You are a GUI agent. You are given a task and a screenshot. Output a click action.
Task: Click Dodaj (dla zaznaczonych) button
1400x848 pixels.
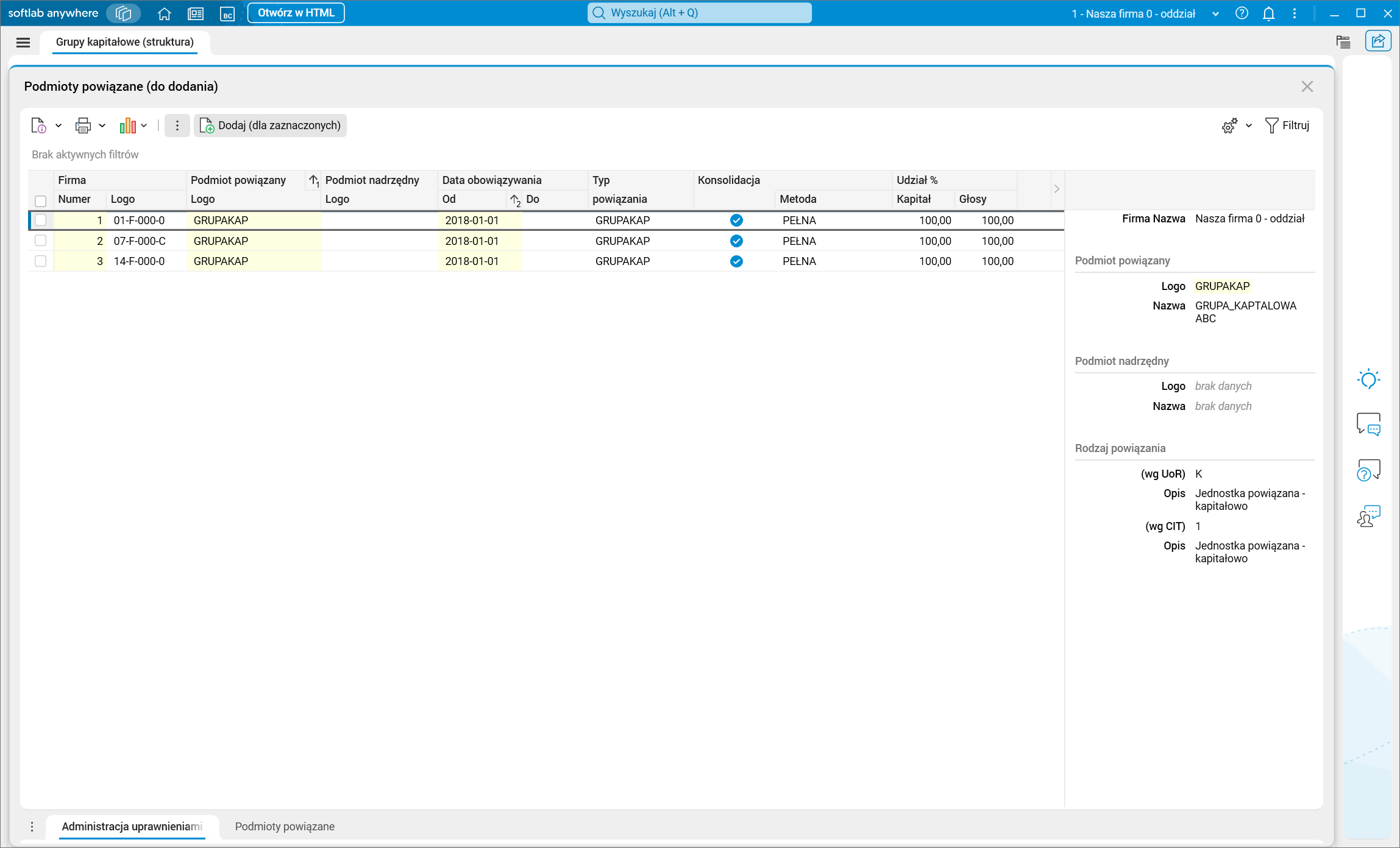(270, 125)
